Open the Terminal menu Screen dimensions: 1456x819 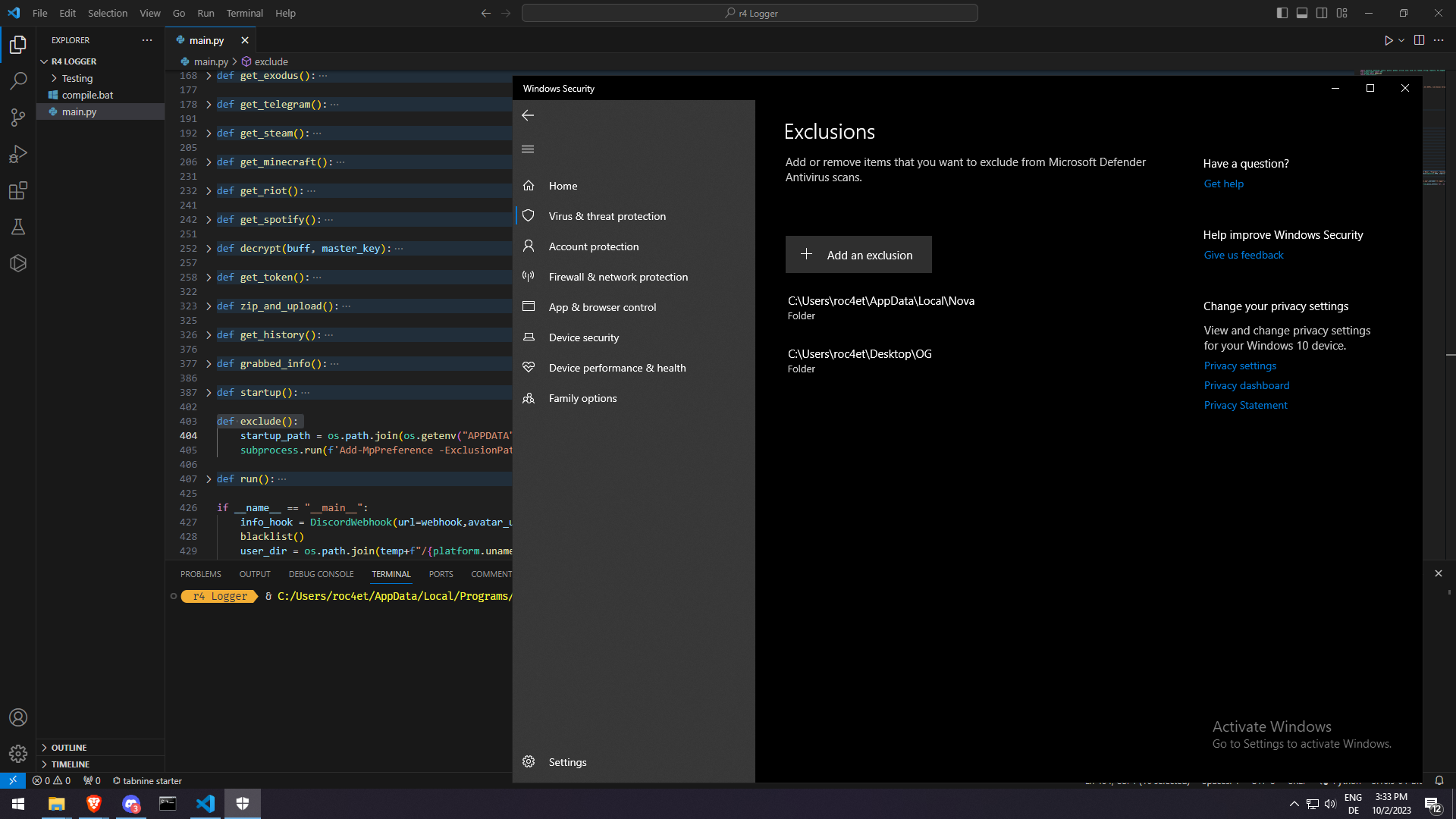click(244, 13)
